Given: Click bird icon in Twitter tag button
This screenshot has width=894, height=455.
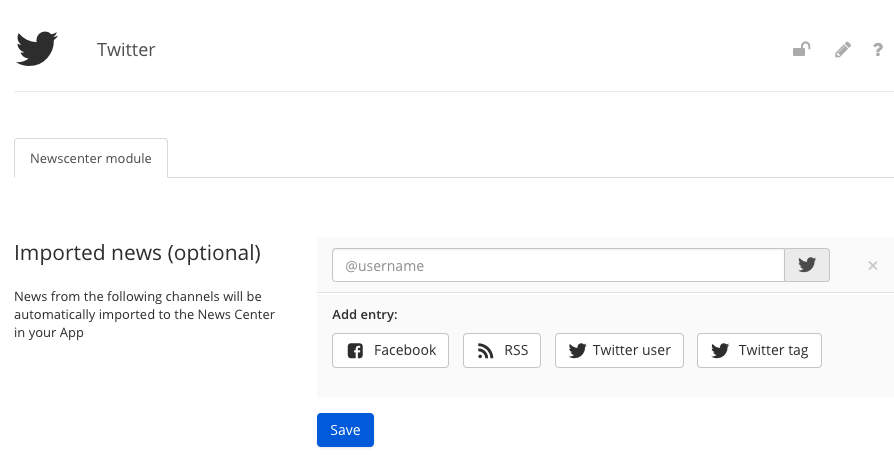Looking at the screenshot, I should pyautogui.click(x=720, y=351).
